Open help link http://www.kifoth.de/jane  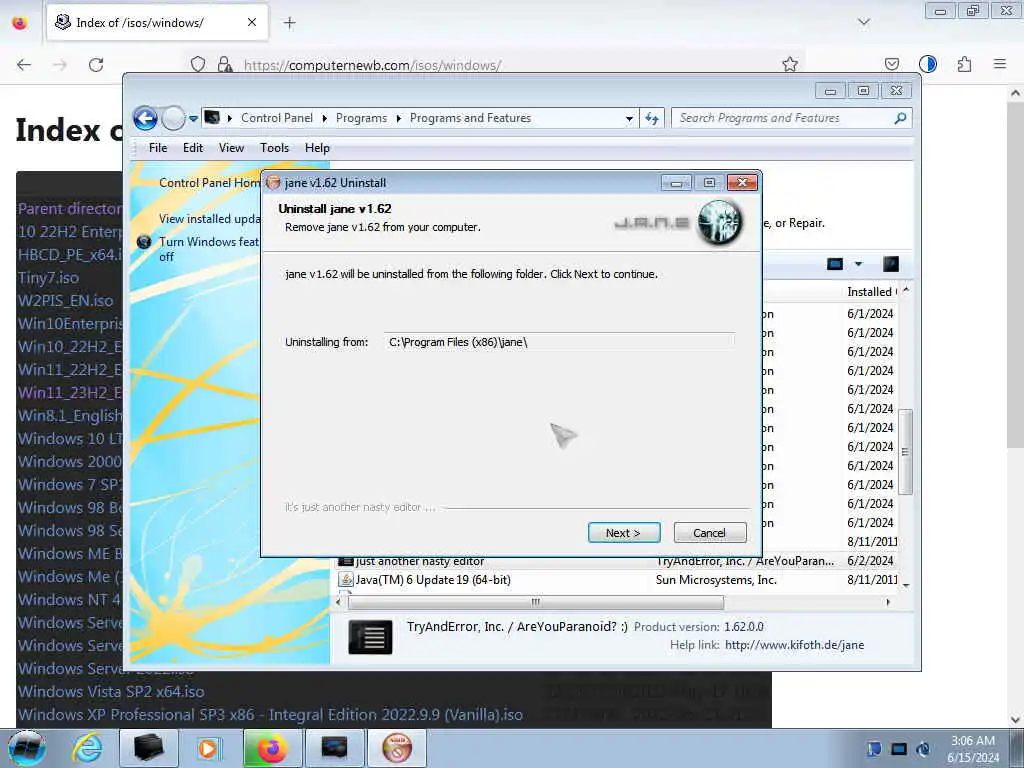(x=794, y=645)
